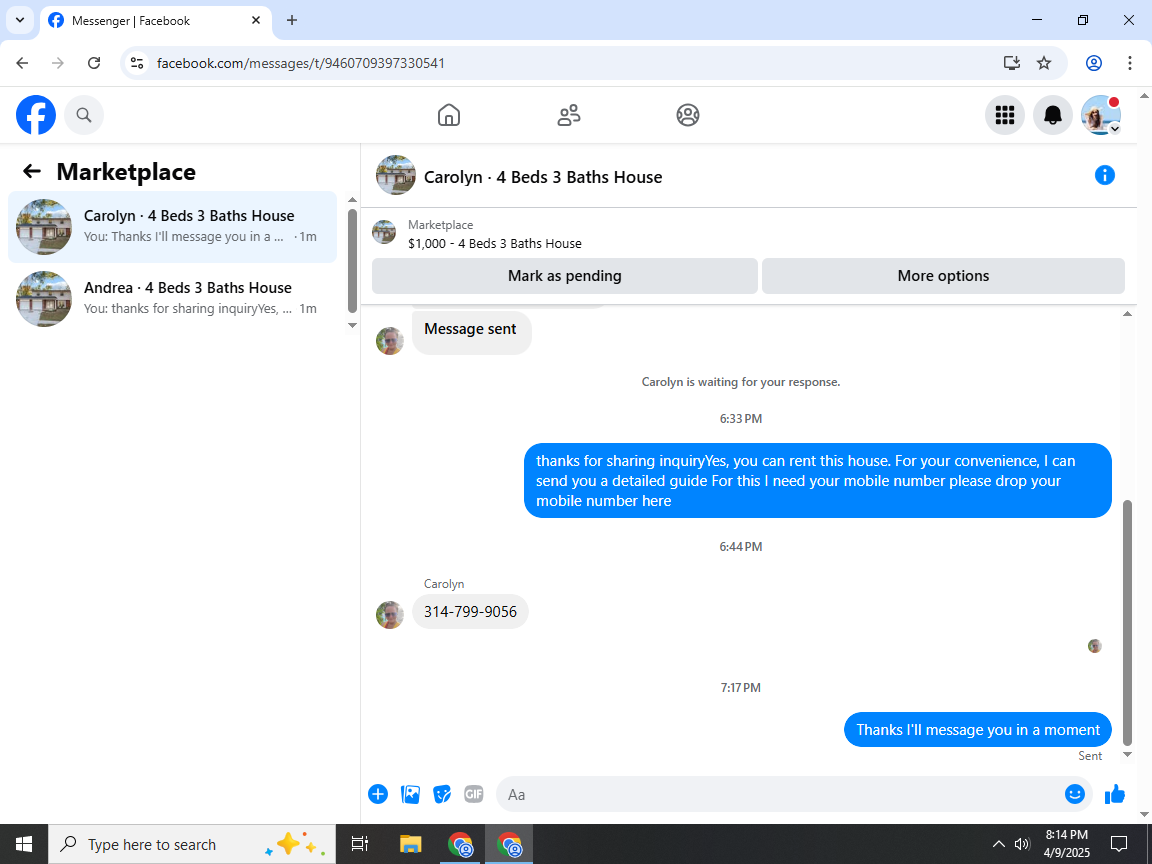Click install app icon in address bar

(x=1012, y=63)
